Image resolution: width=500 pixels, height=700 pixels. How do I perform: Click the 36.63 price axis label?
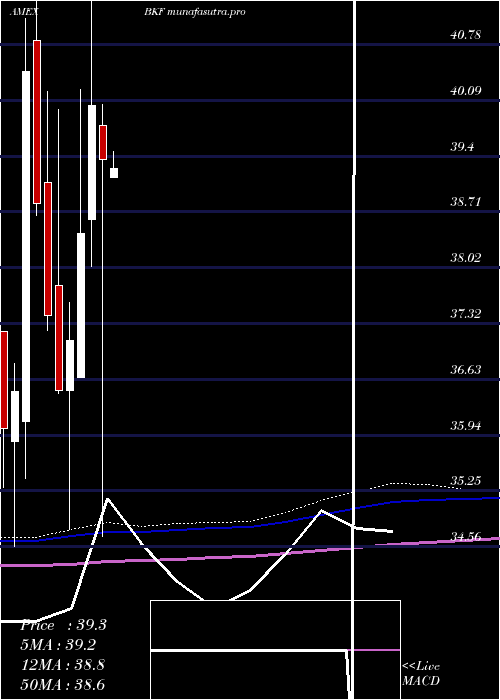(x=466, y=370)
